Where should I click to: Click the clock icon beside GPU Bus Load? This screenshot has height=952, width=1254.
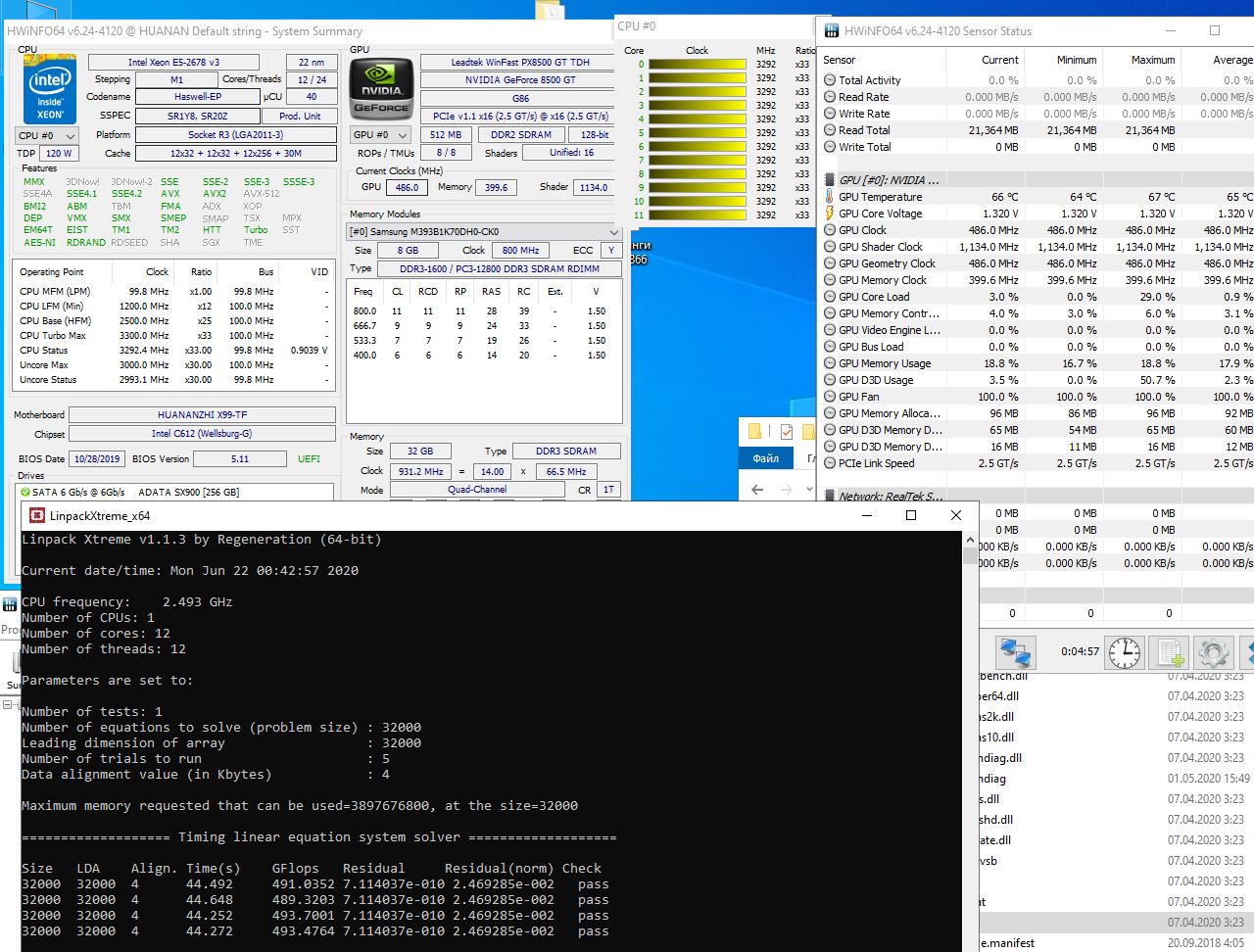829,347
